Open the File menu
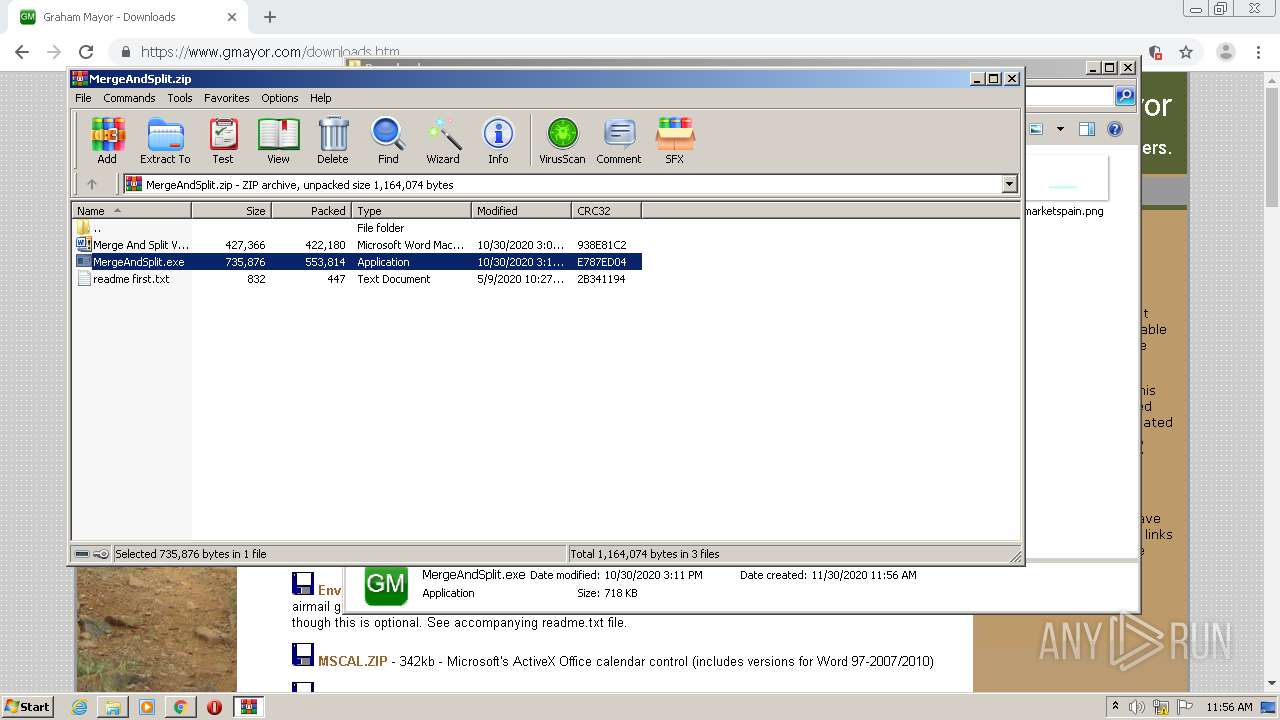The height and width of the screenshot is (720, 1280). [x=83, y=98]
